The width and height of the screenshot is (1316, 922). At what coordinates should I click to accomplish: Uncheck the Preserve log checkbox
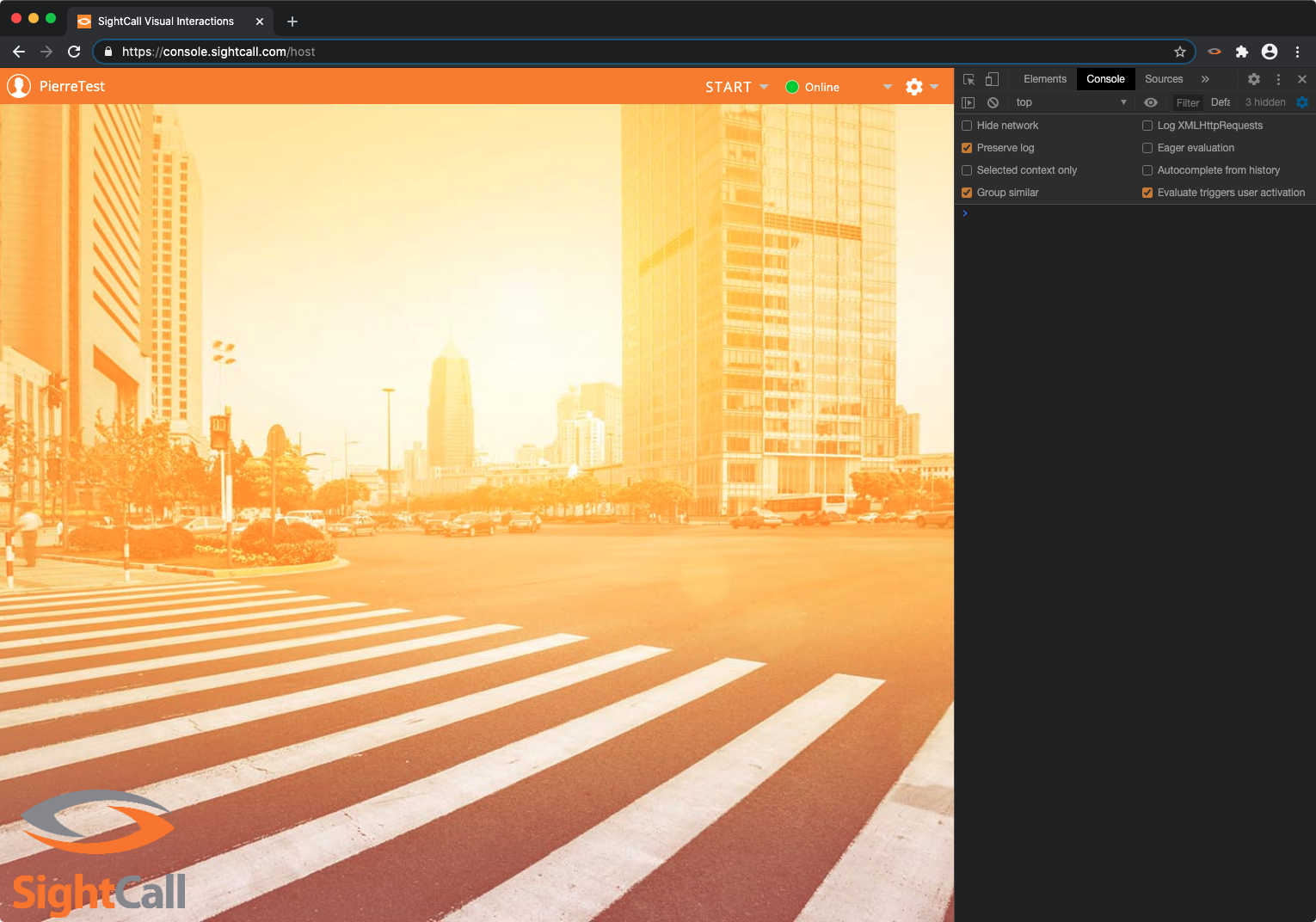[967, 148]
